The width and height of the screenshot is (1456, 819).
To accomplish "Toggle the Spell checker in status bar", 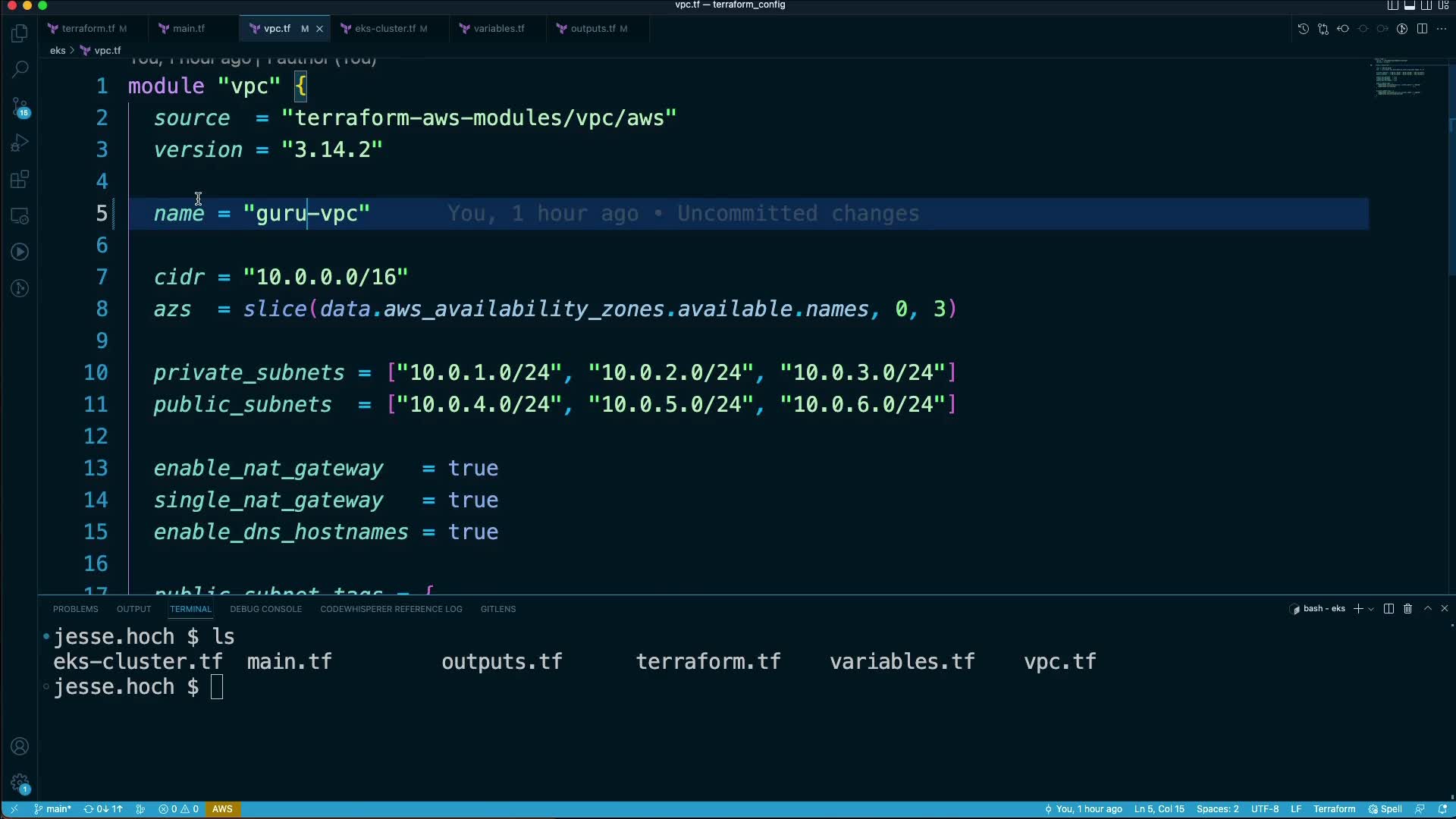I will [x=1385, y=809].
